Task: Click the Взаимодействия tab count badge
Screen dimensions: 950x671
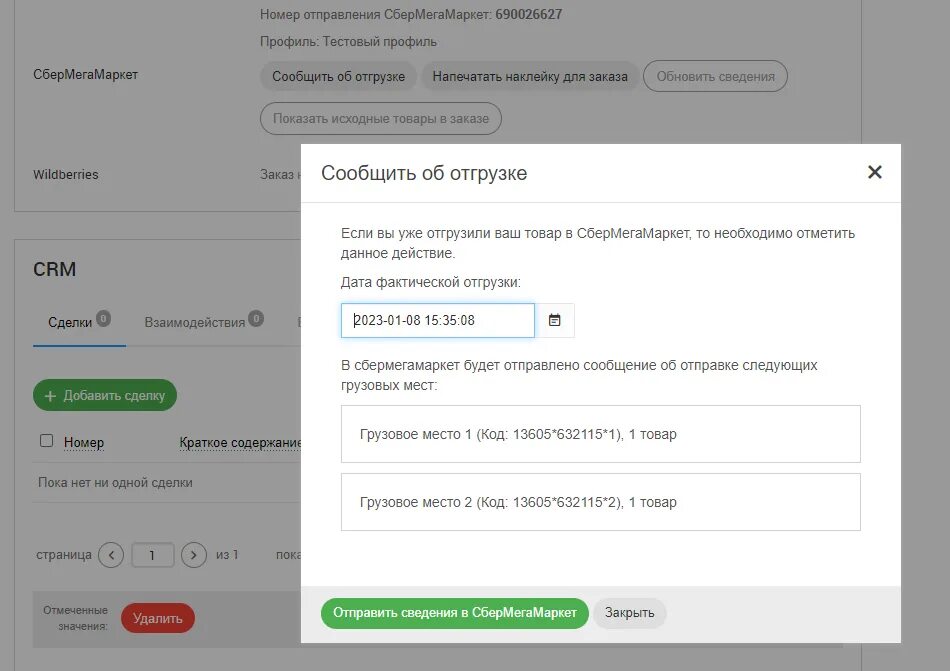Action: point(256,319)
